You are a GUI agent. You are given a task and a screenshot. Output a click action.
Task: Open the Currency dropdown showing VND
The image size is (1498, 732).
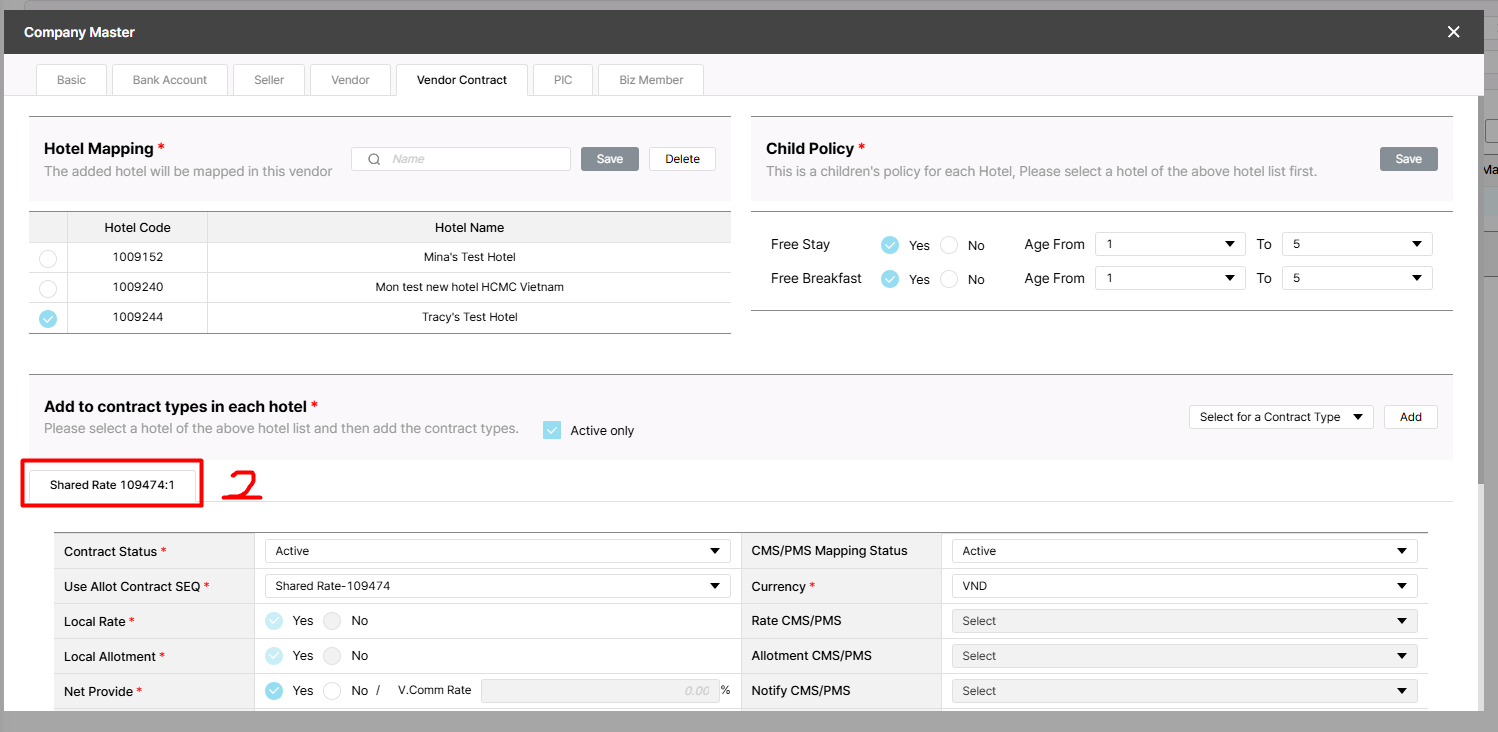[1185, 586]
